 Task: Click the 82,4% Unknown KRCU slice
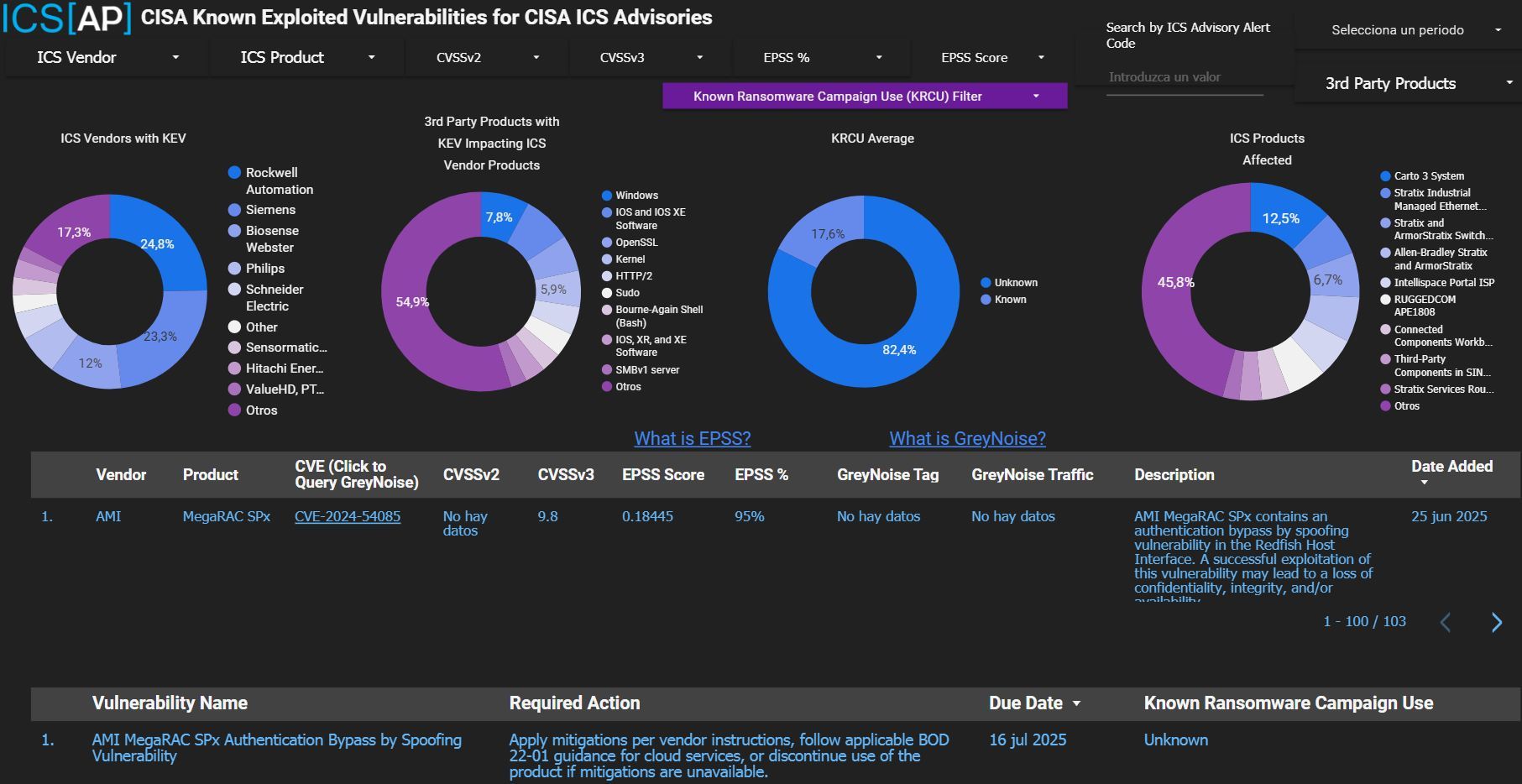pos(899,350)
